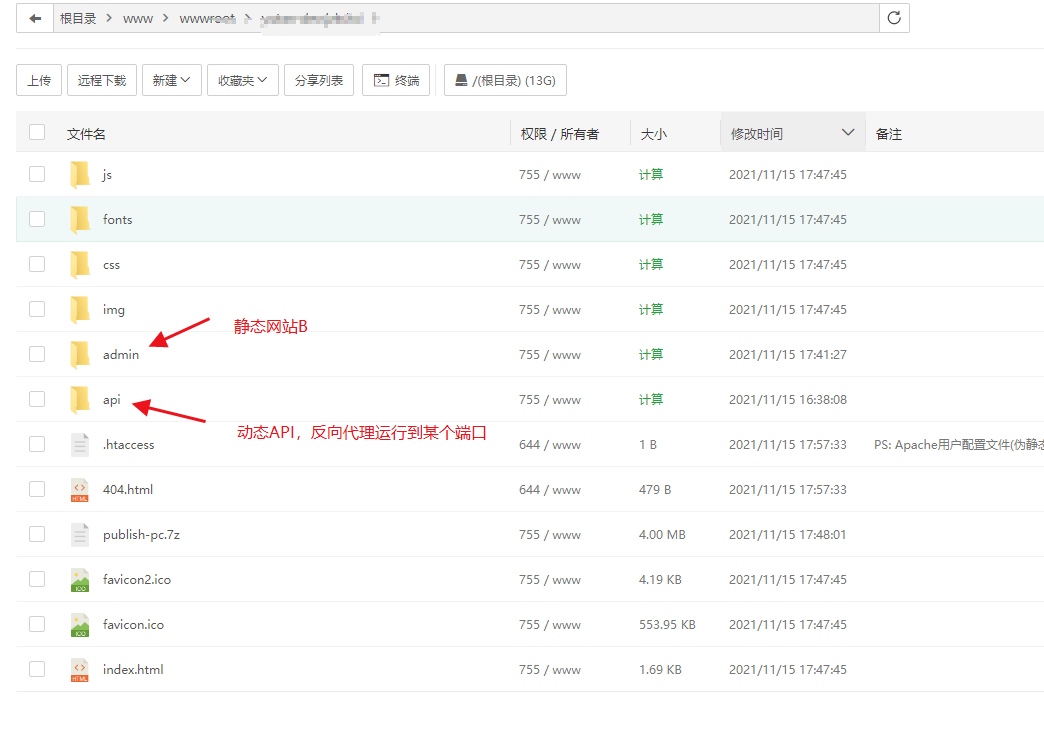Click the .htaccess file icon
Screen dimensions: 1044x735
[x=80, y=444]
